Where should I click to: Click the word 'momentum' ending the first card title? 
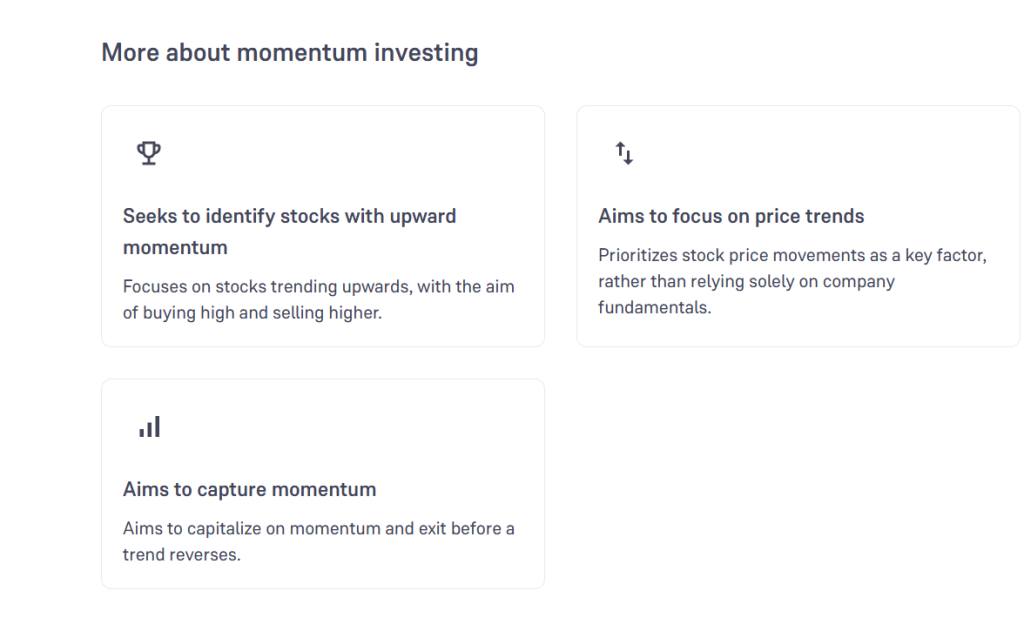click(x=175, y=247)
